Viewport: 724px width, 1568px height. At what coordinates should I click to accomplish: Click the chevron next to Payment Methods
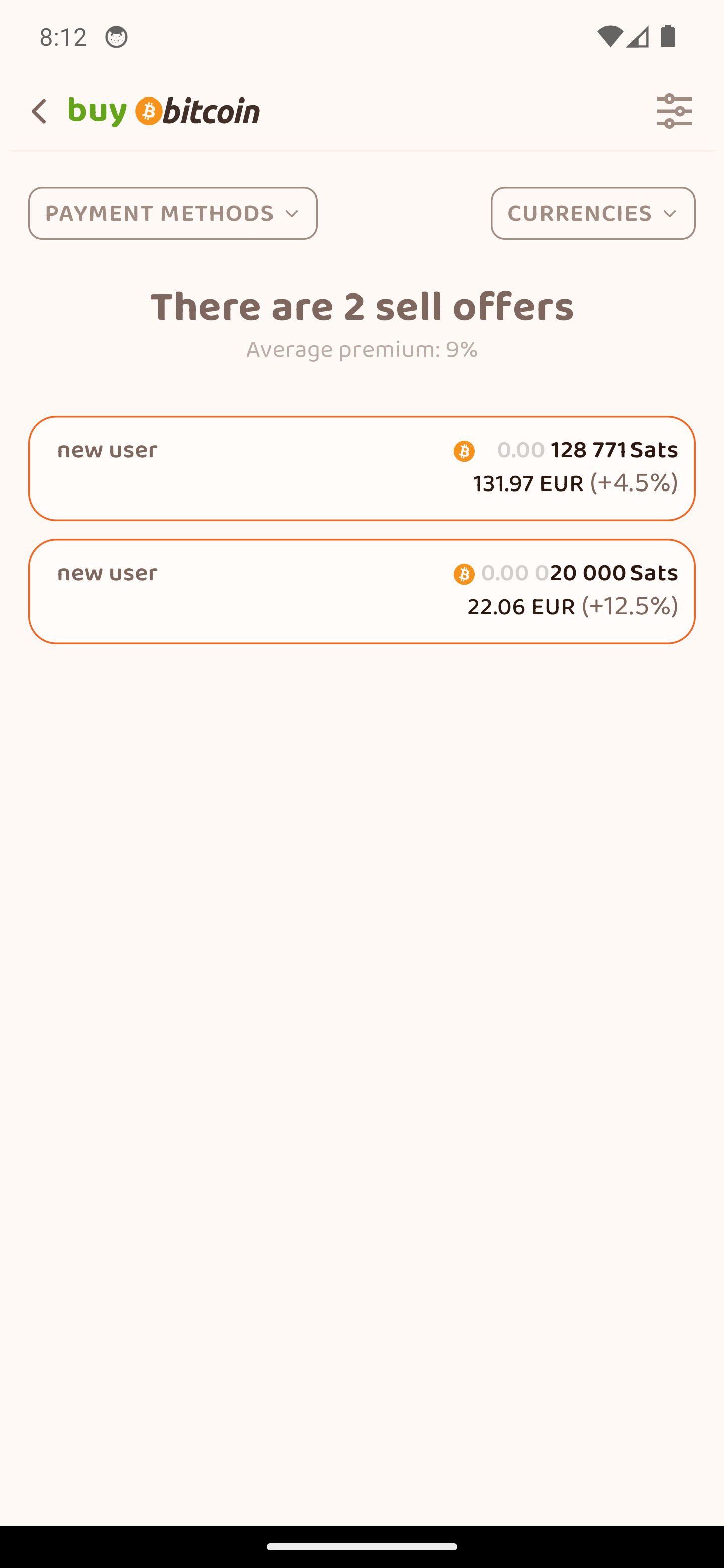click(292, 214)
